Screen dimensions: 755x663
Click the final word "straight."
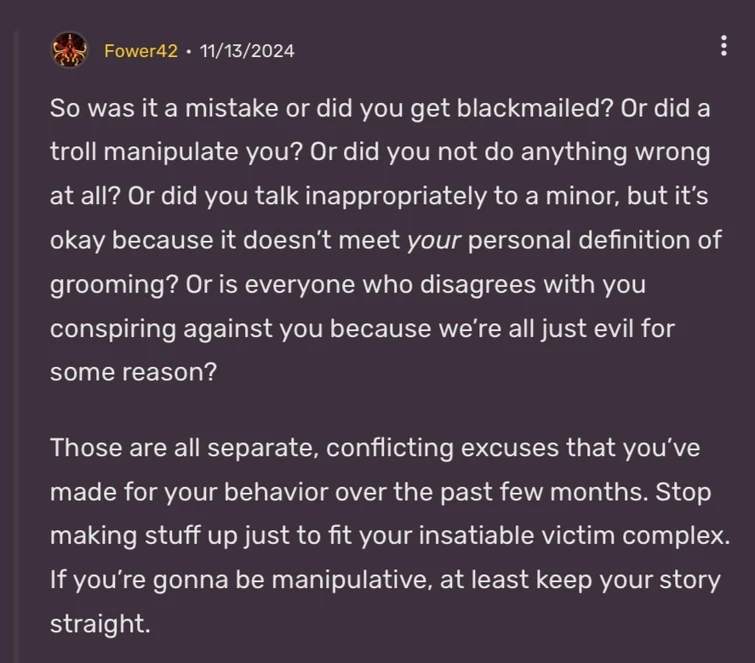click(99, 623)
